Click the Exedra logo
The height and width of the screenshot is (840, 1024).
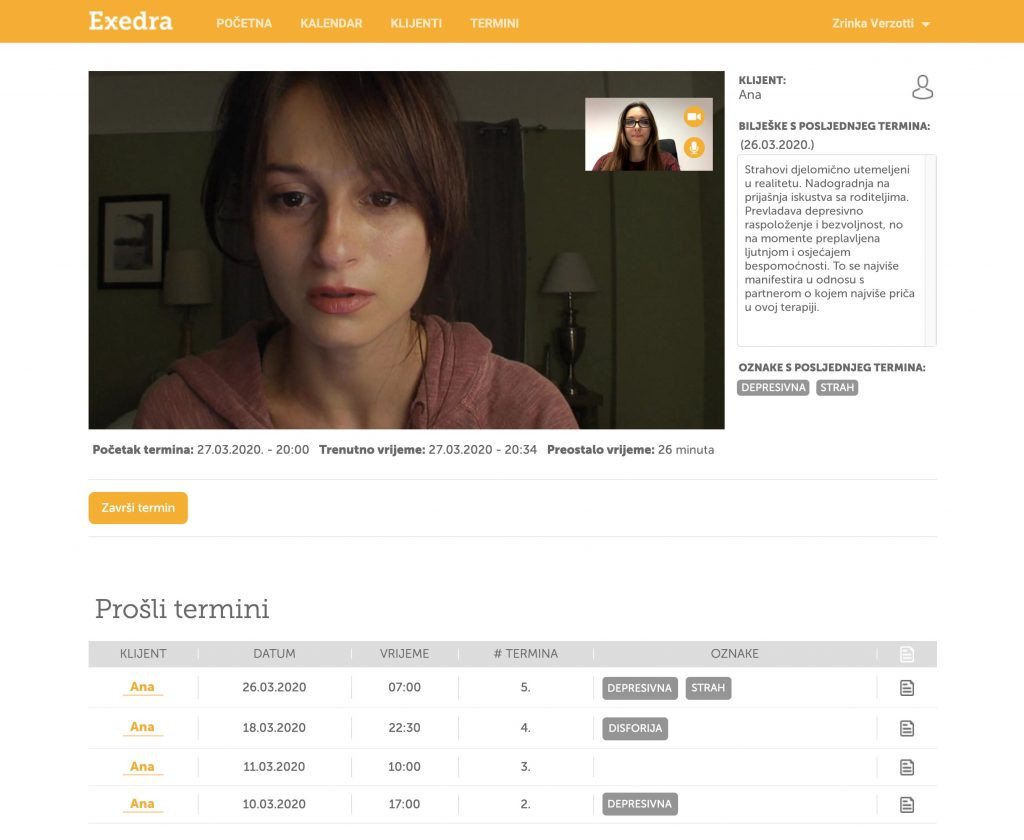[x=131, y=21]
